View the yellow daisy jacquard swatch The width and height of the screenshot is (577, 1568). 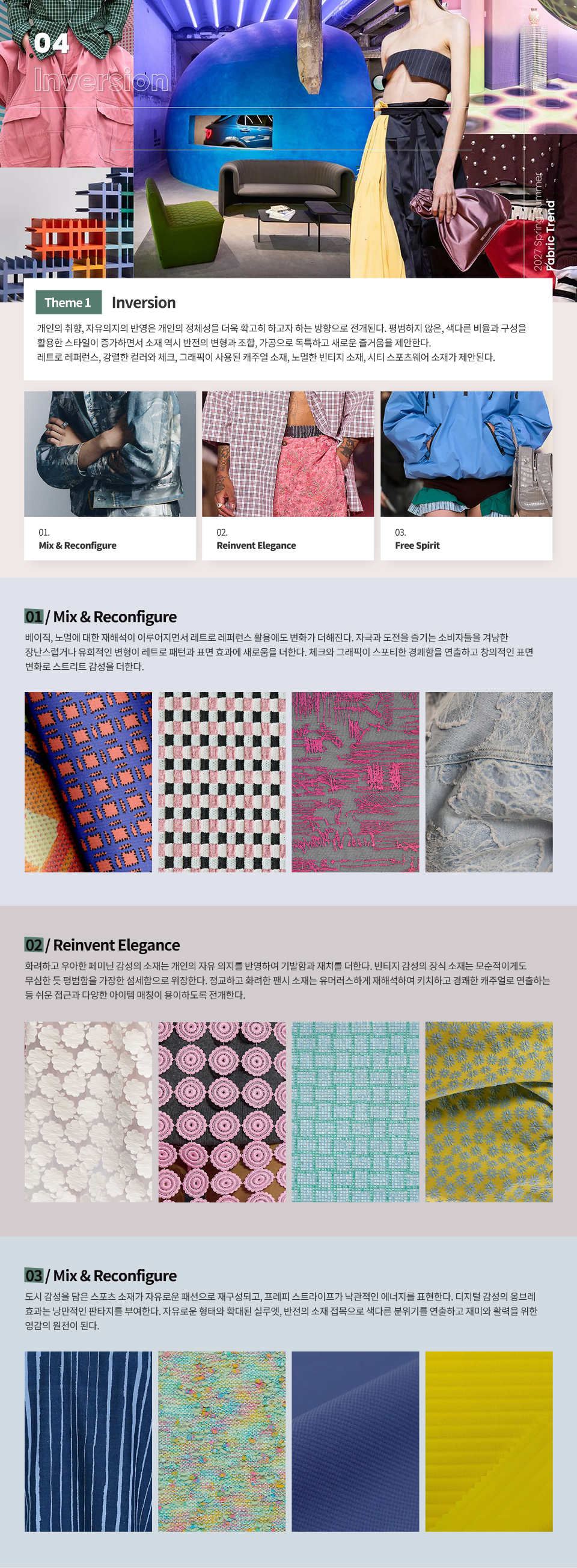point(489,1112)
